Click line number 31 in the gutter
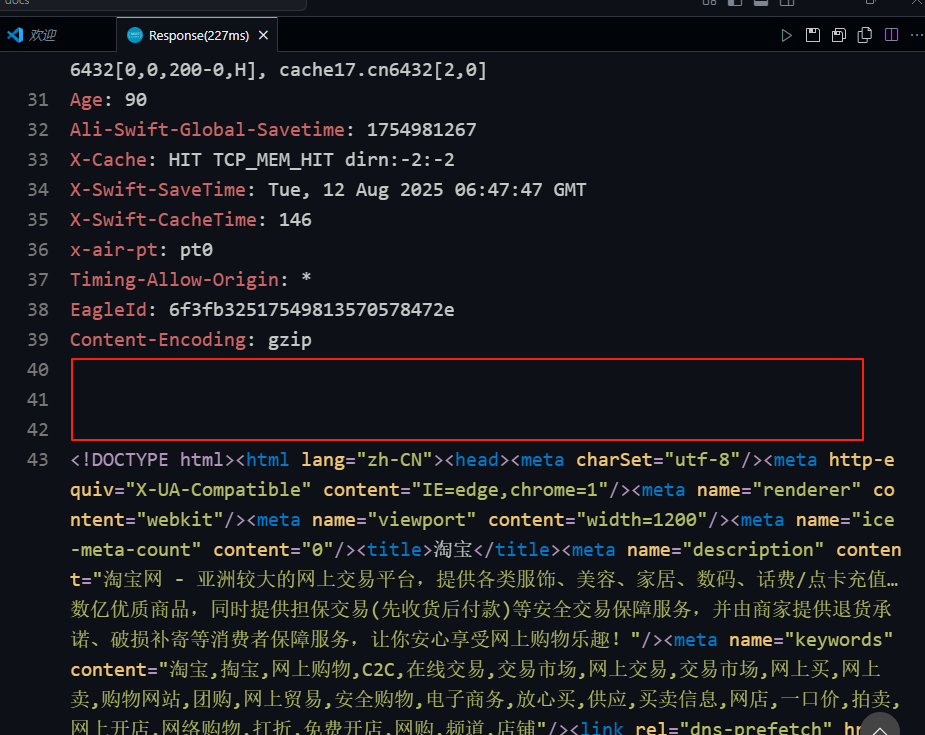This screenshot has width=925, height=735. tap(38, 100)
